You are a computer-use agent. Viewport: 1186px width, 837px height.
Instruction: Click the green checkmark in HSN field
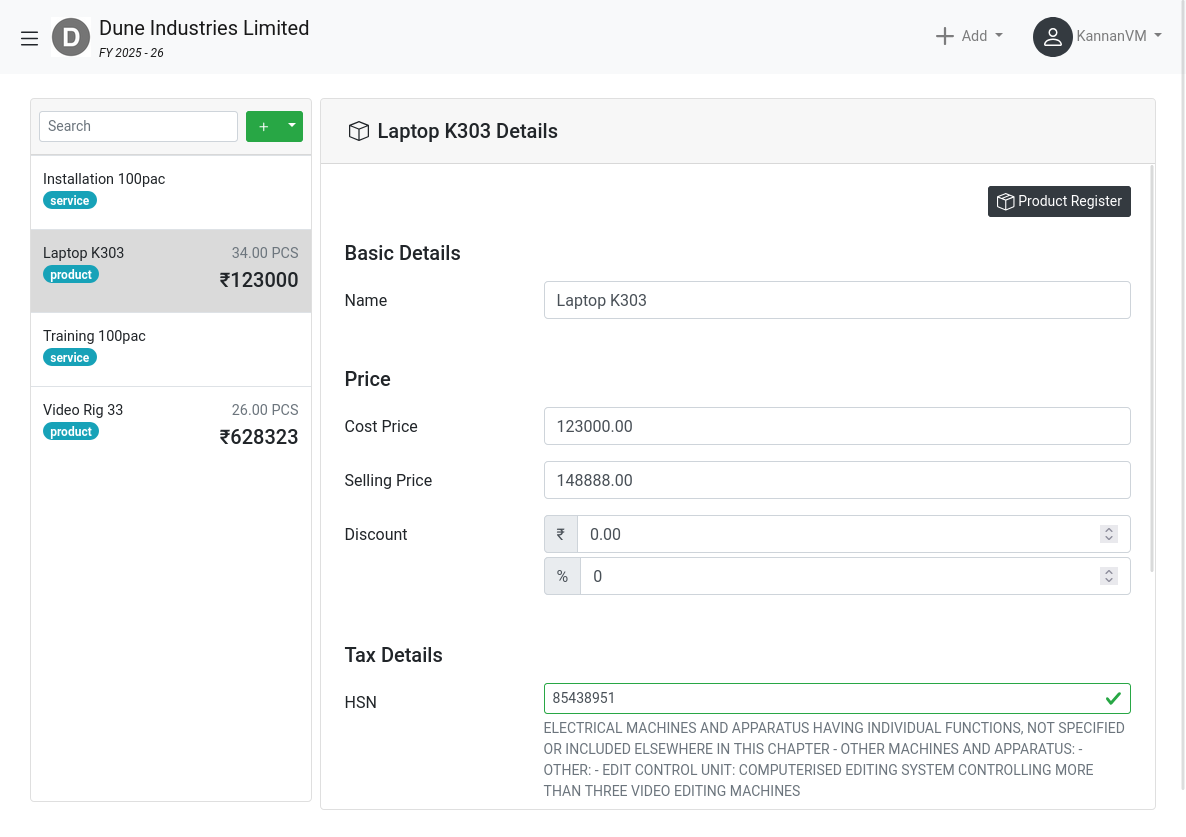tap(1113, 698)
